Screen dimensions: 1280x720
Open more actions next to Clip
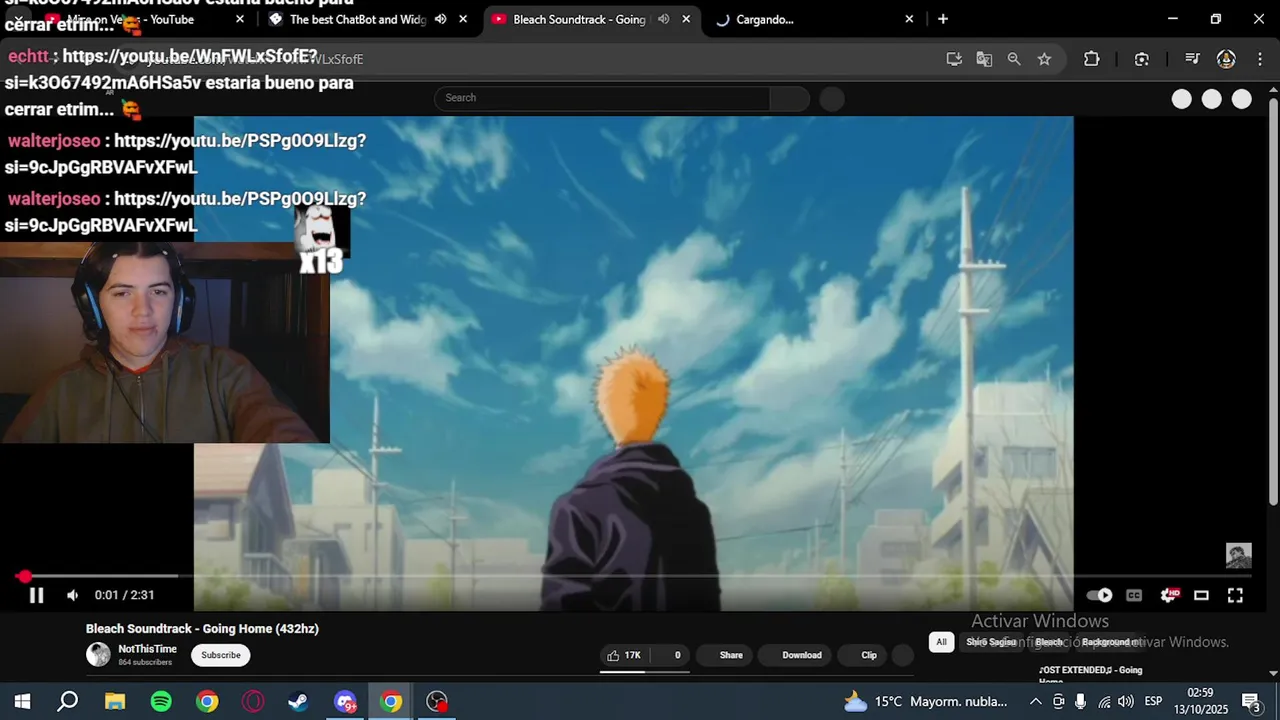903,655
